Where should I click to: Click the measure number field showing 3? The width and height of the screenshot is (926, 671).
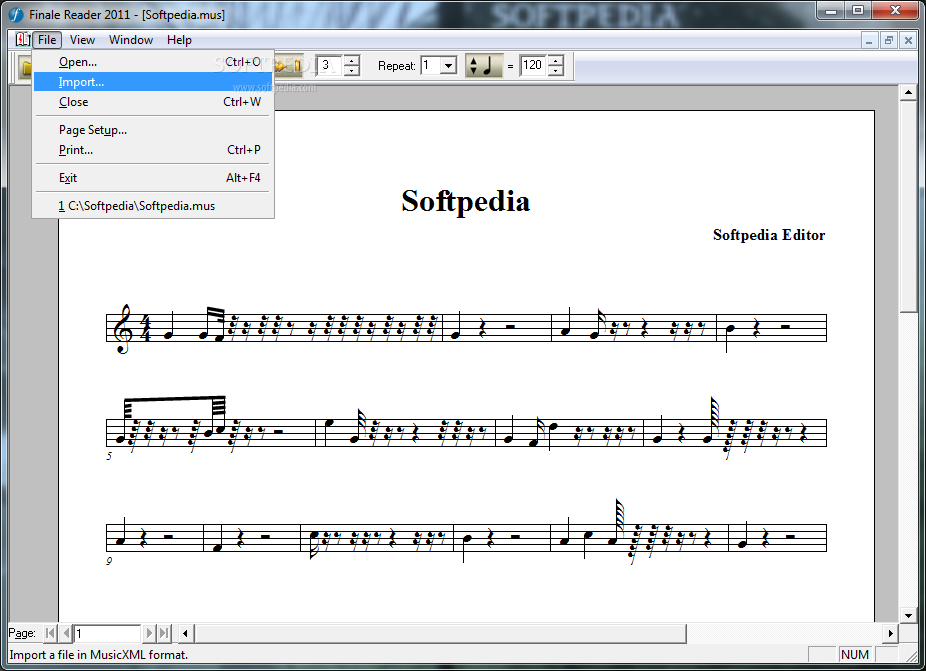(x=330, y=66)
